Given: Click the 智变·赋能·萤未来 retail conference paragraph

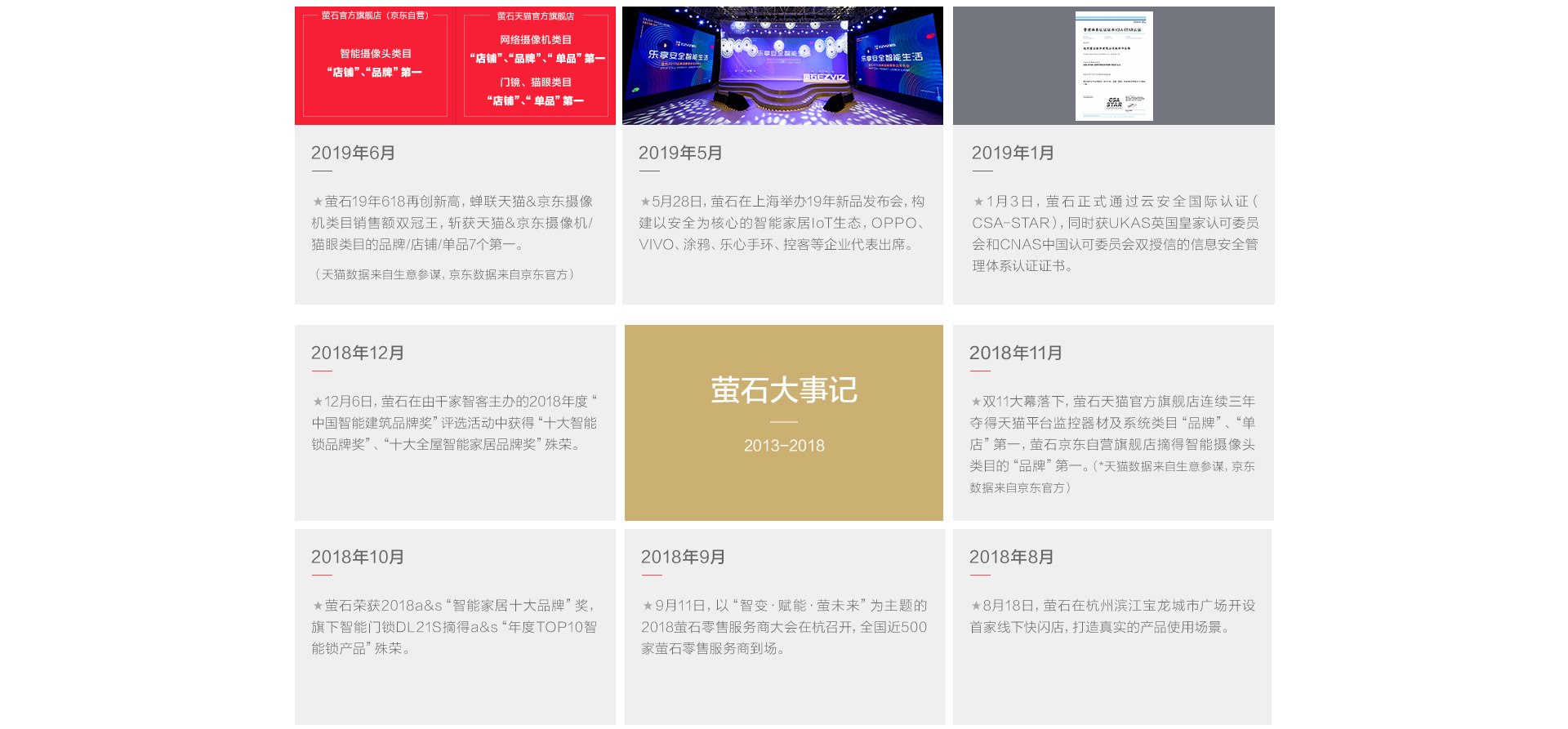Looking at the screenshot, I should click(784, 627).
